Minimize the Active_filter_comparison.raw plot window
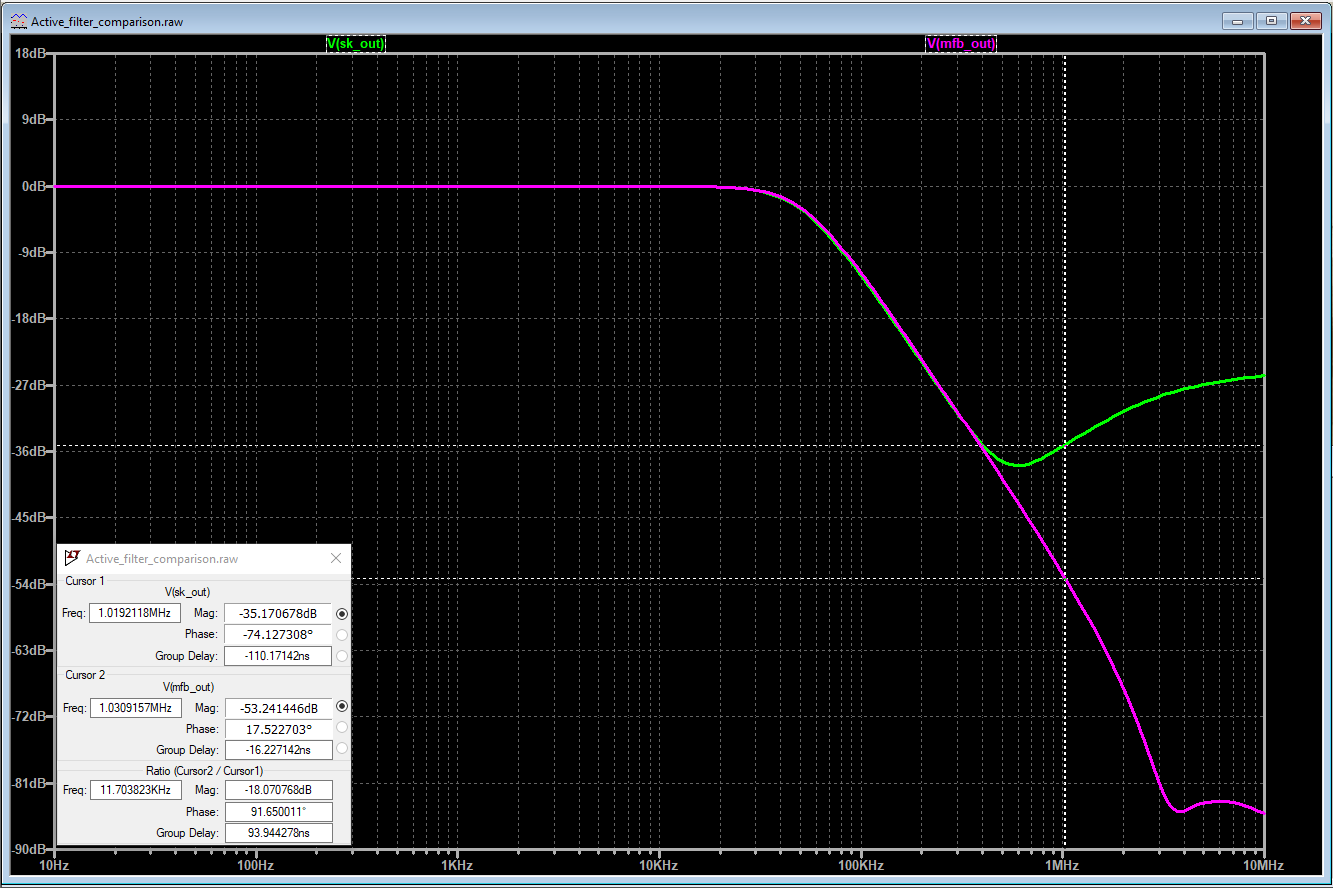Screen dimensions: 1333x888 pyautogui.click(x=1238, y=20)
